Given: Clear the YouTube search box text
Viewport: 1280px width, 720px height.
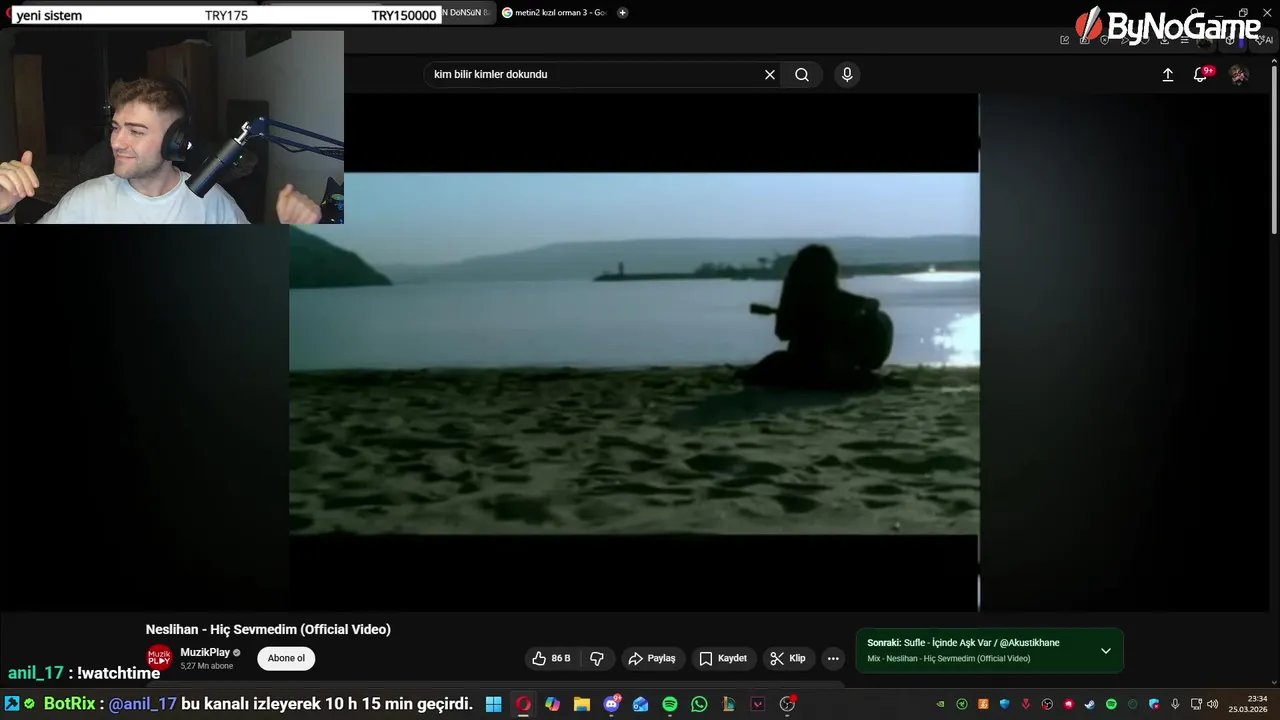Looking at the screenshot, I should [770, 75].
